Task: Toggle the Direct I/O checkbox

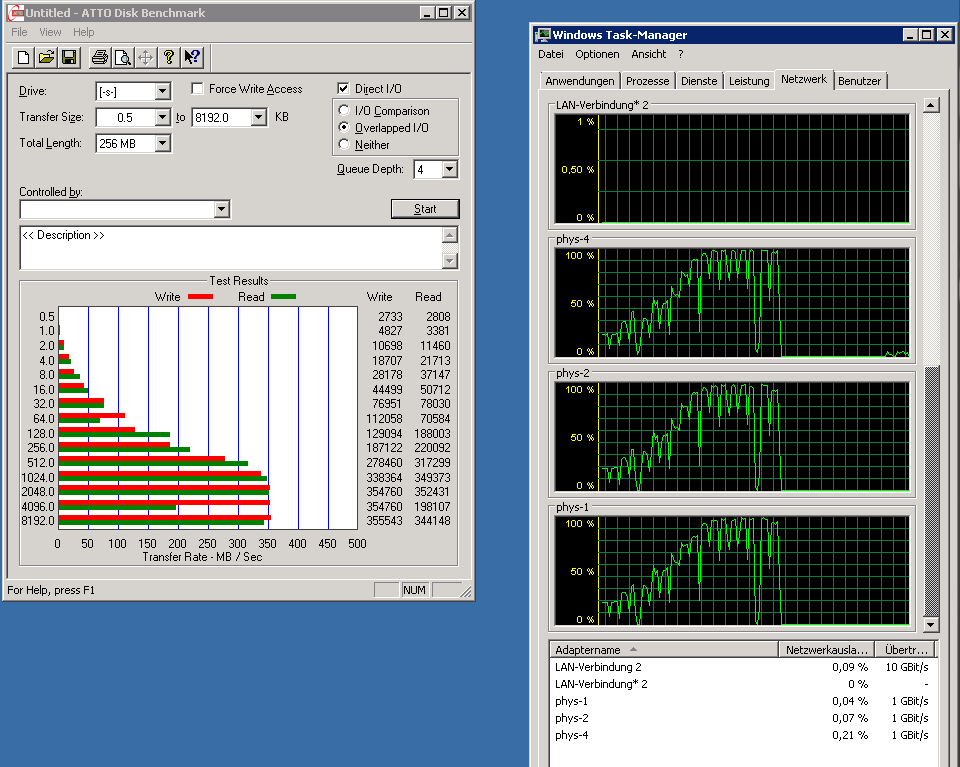Action: 343,89
